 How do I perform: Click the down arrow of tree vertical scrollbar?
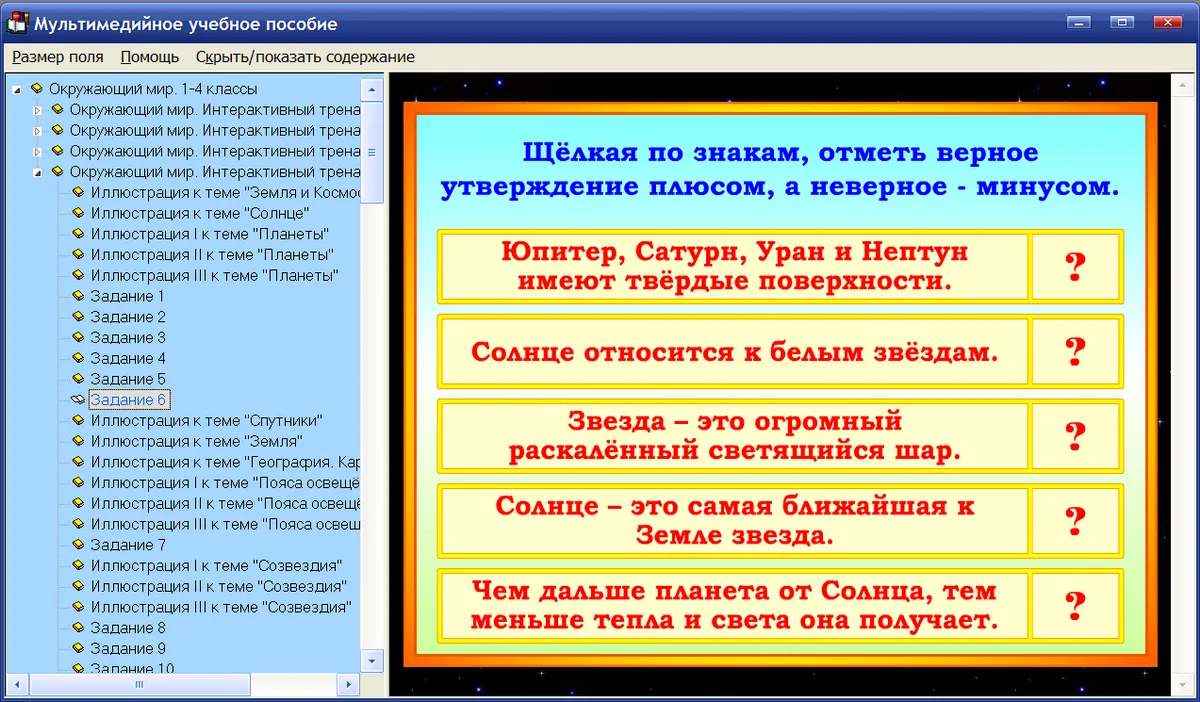372,661
